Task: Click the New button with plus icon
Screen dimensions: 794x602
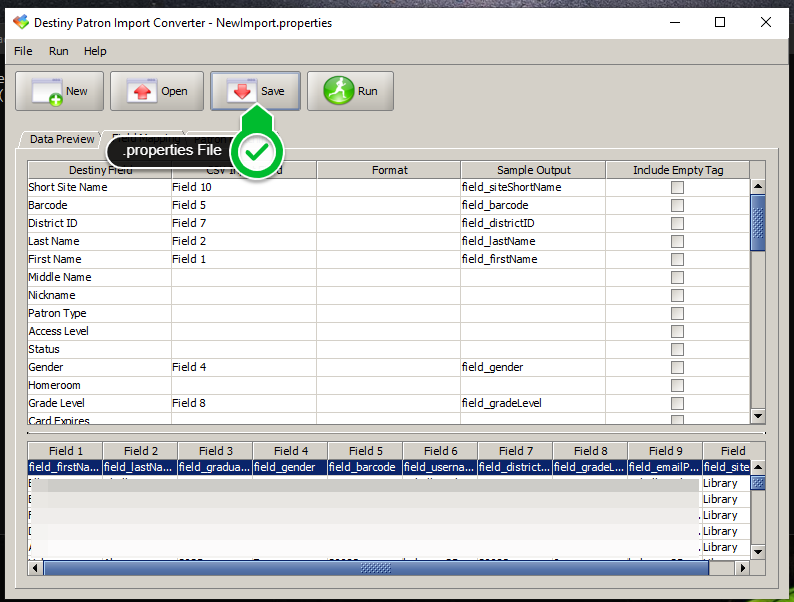Action: (59, 91)
